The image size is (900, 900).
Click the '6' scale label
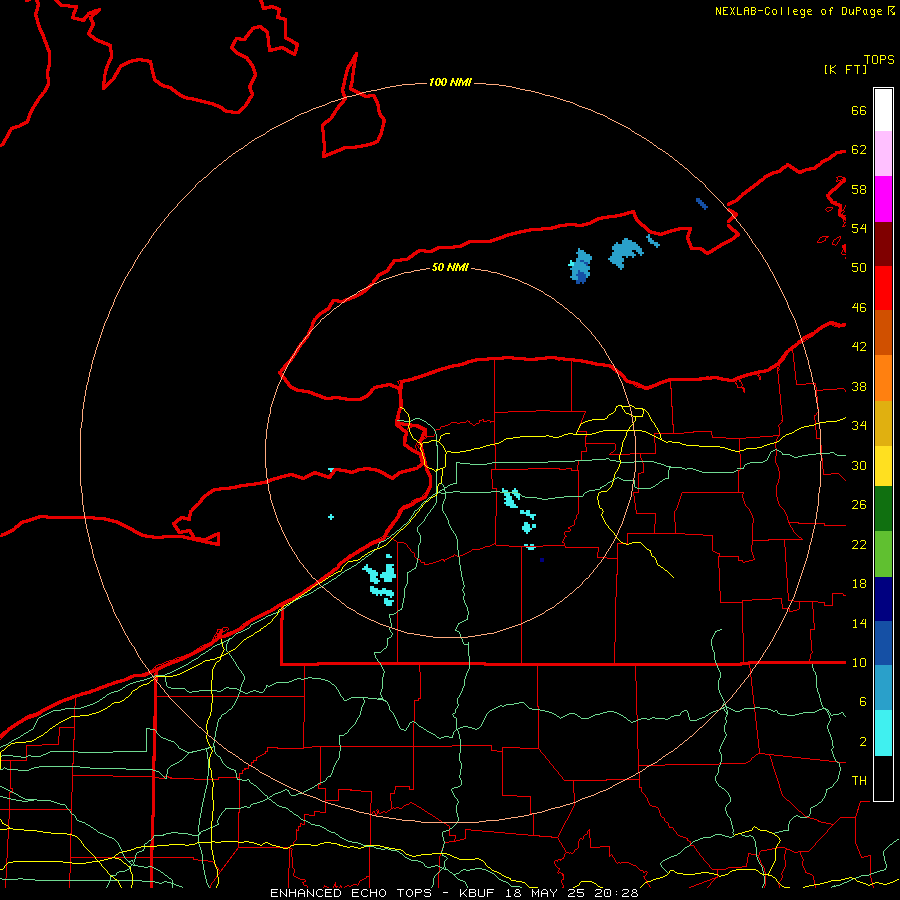click(862, 702)
